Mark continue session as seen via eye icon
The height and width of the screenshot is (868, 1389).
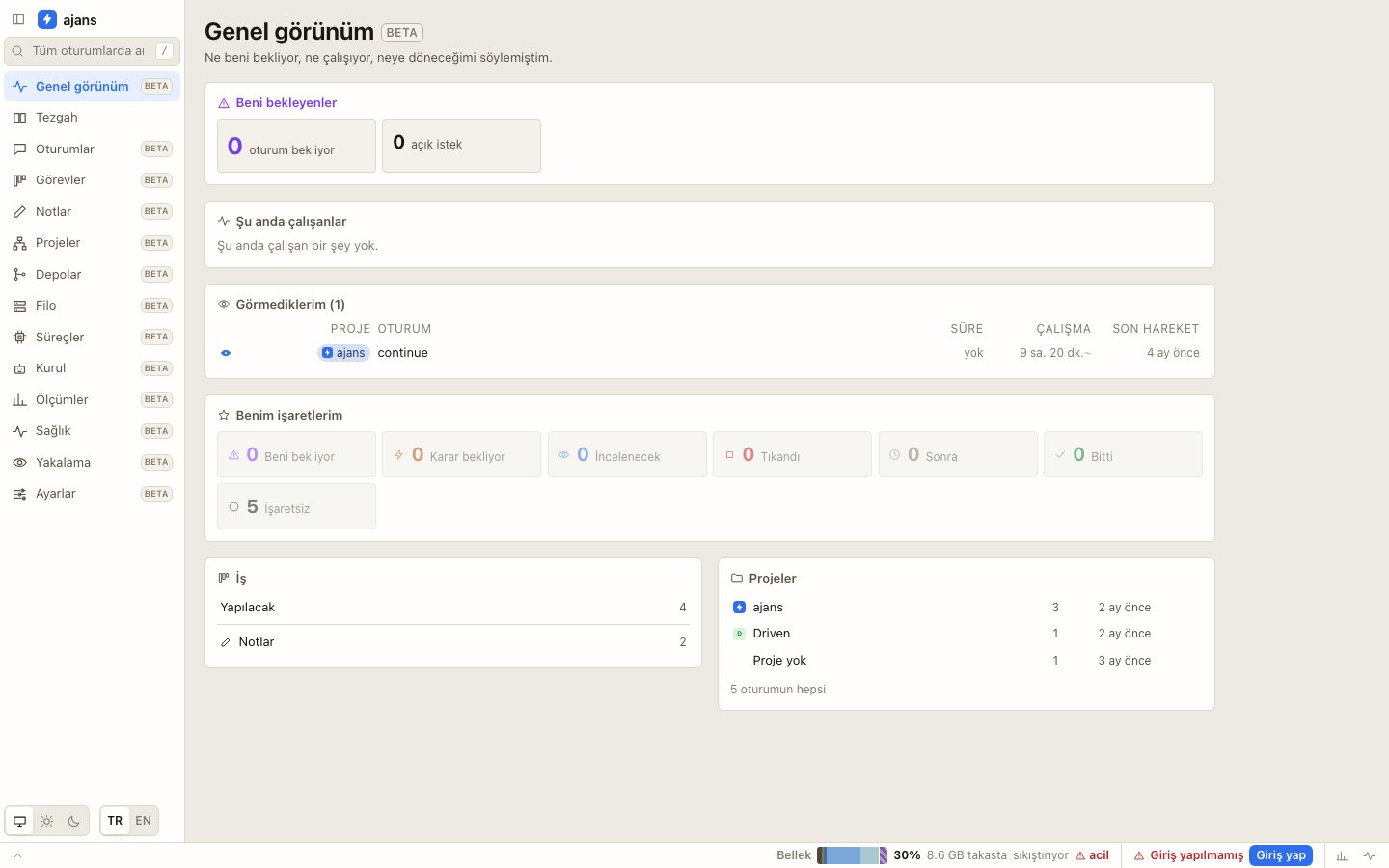[x=226, y=353]
